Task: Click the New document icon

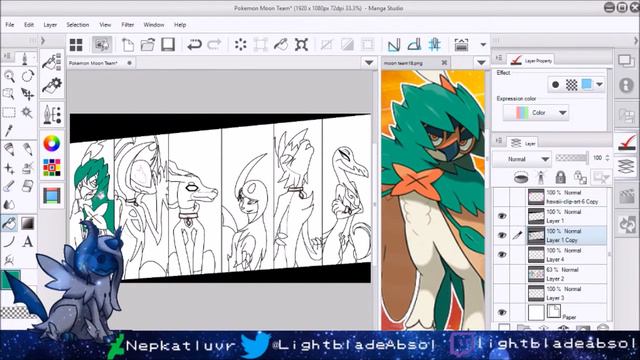Action: [x=128, y=44]
